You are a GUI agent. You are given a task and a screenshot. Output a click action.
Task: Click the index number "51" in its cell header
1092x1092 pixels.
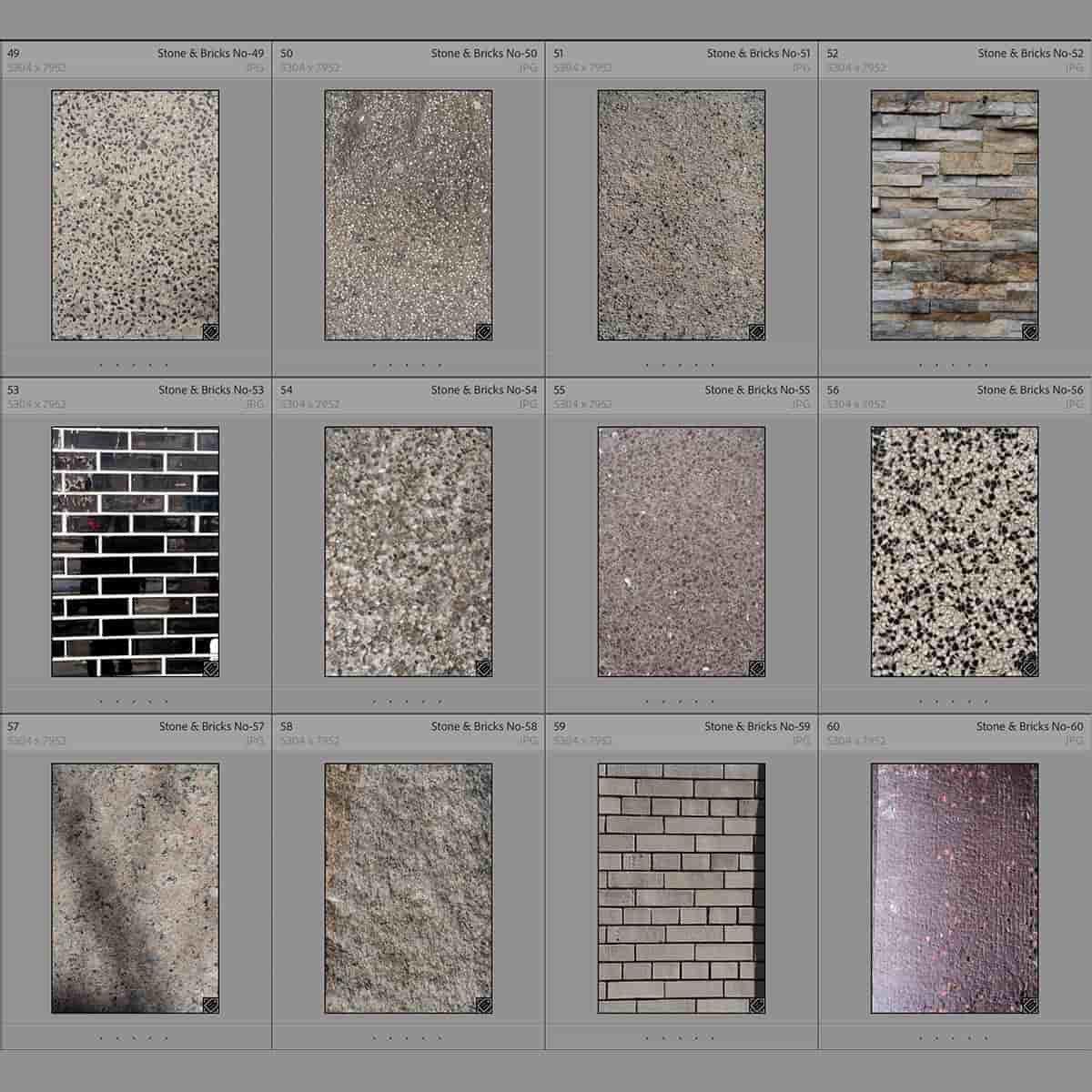coord(559,53)
